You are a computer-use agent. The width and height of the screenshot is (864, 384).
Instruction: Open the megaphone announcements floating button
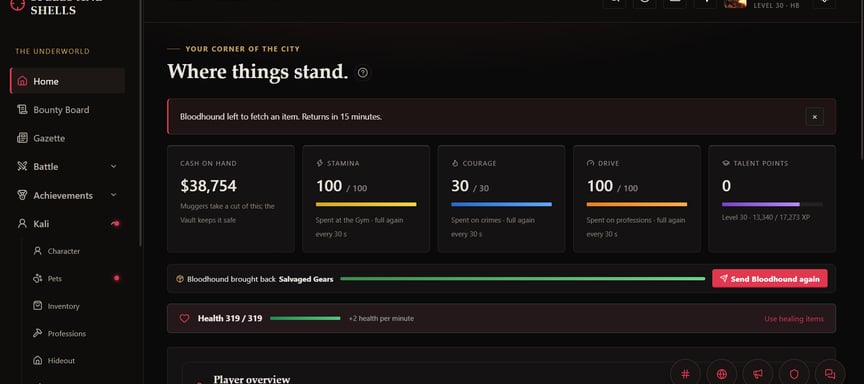pos(758,374)
